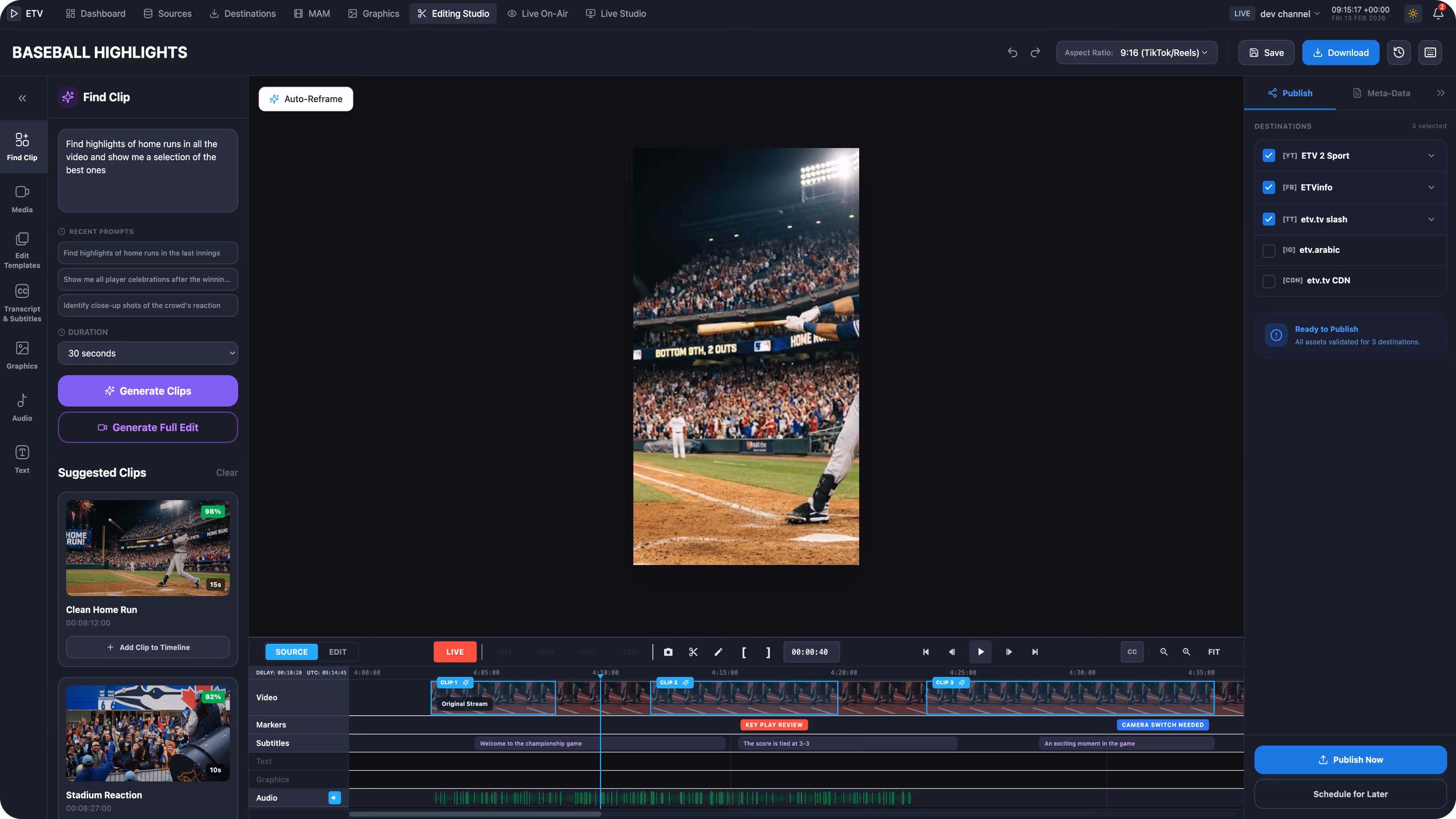Open the Media panel in sidebar
This screenshot has height=819, width=1456.
(x=22, y=199)
